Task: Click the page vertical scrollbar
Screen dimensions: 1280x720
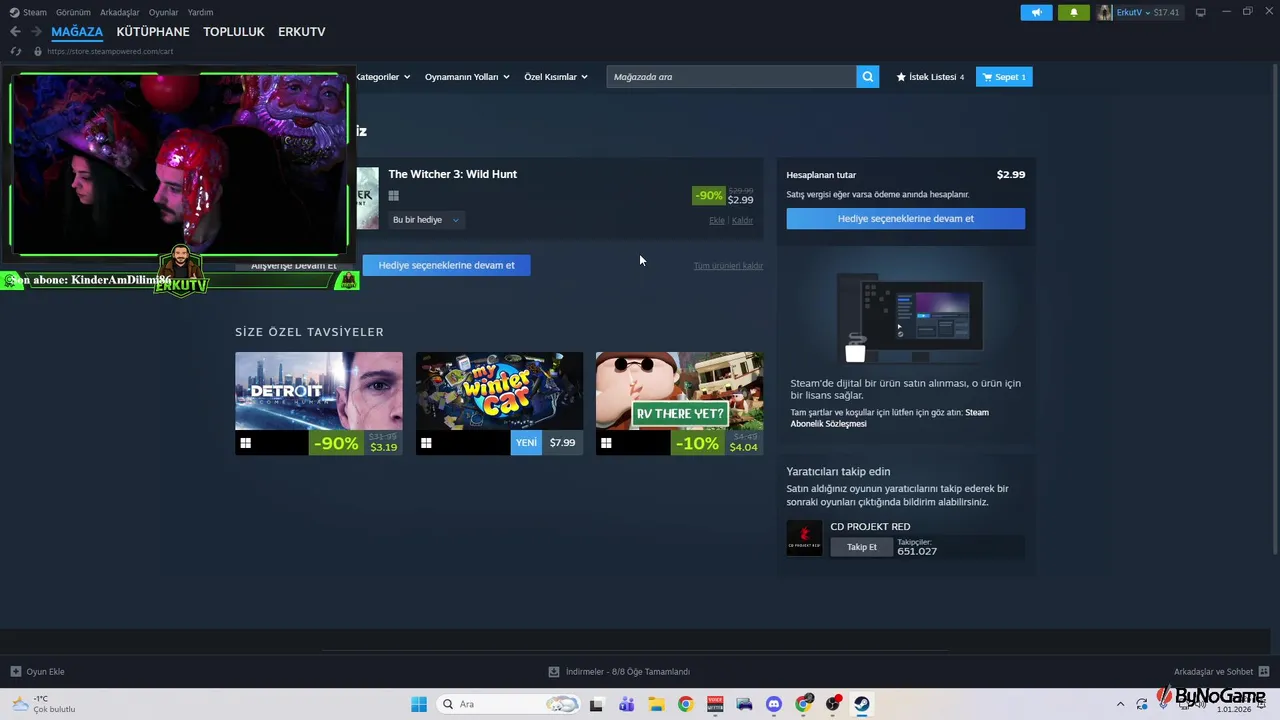Action: [1274, 310]
